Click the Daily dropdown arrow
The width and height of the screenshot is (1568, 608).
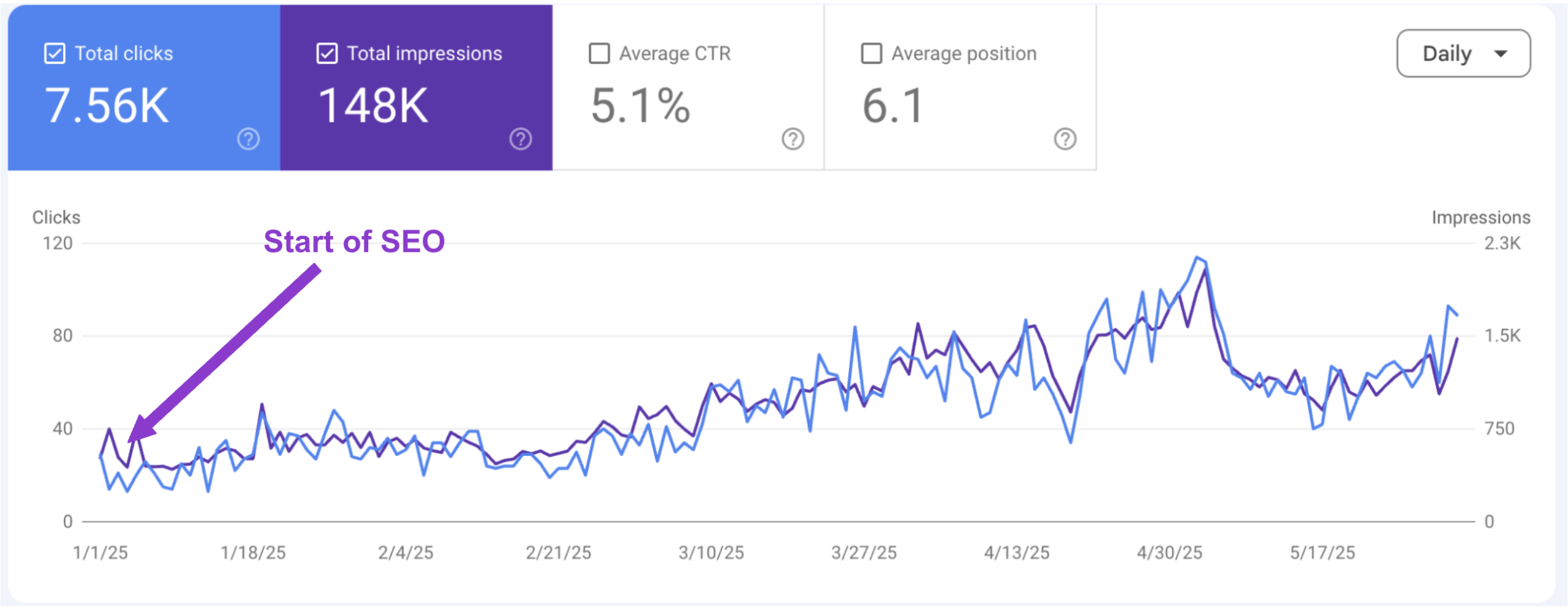[x=1501, y=53]
